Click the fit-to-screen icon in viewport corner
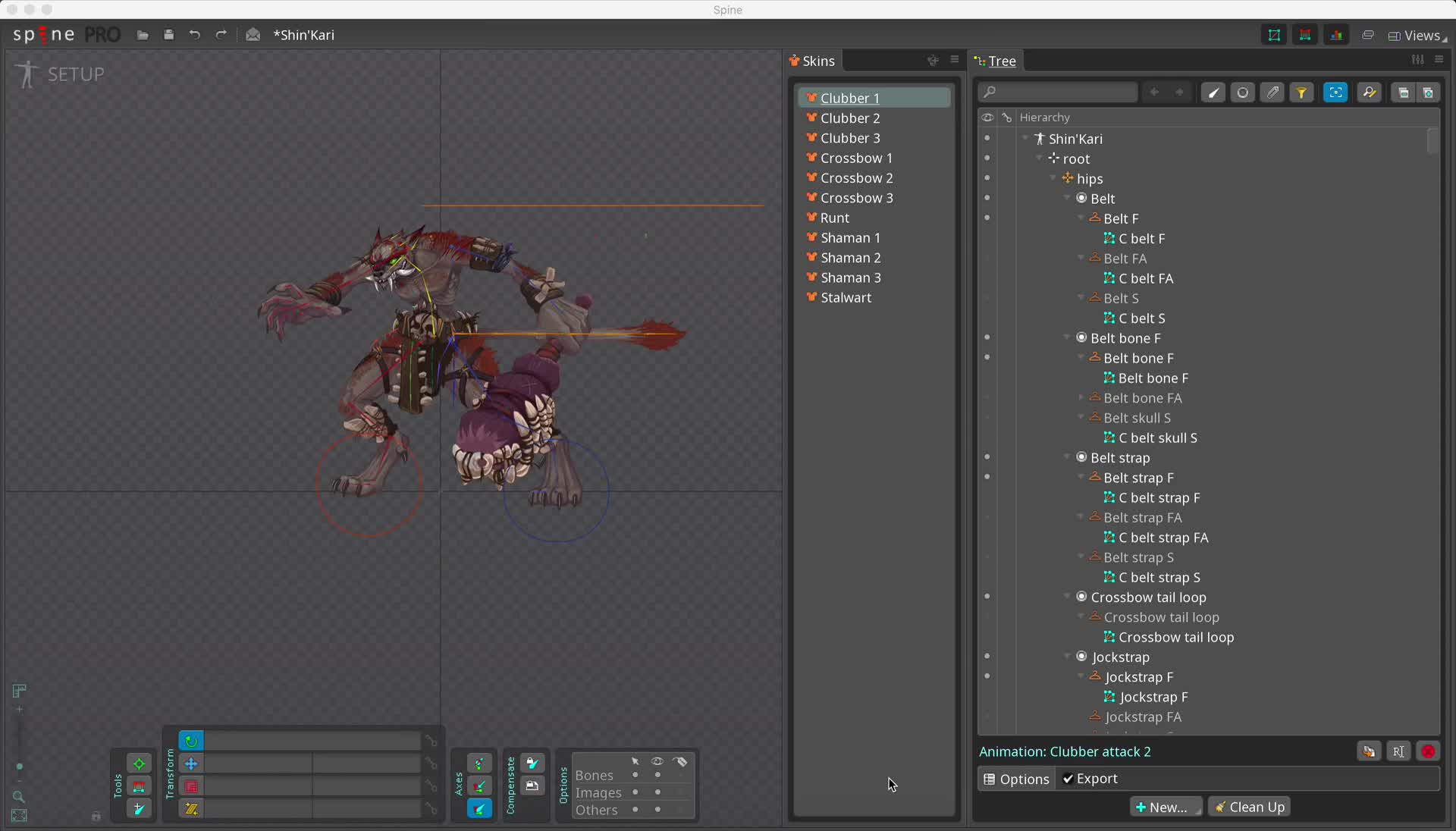The height and width of the screenshot is (831, 1456). coord(19,816)
